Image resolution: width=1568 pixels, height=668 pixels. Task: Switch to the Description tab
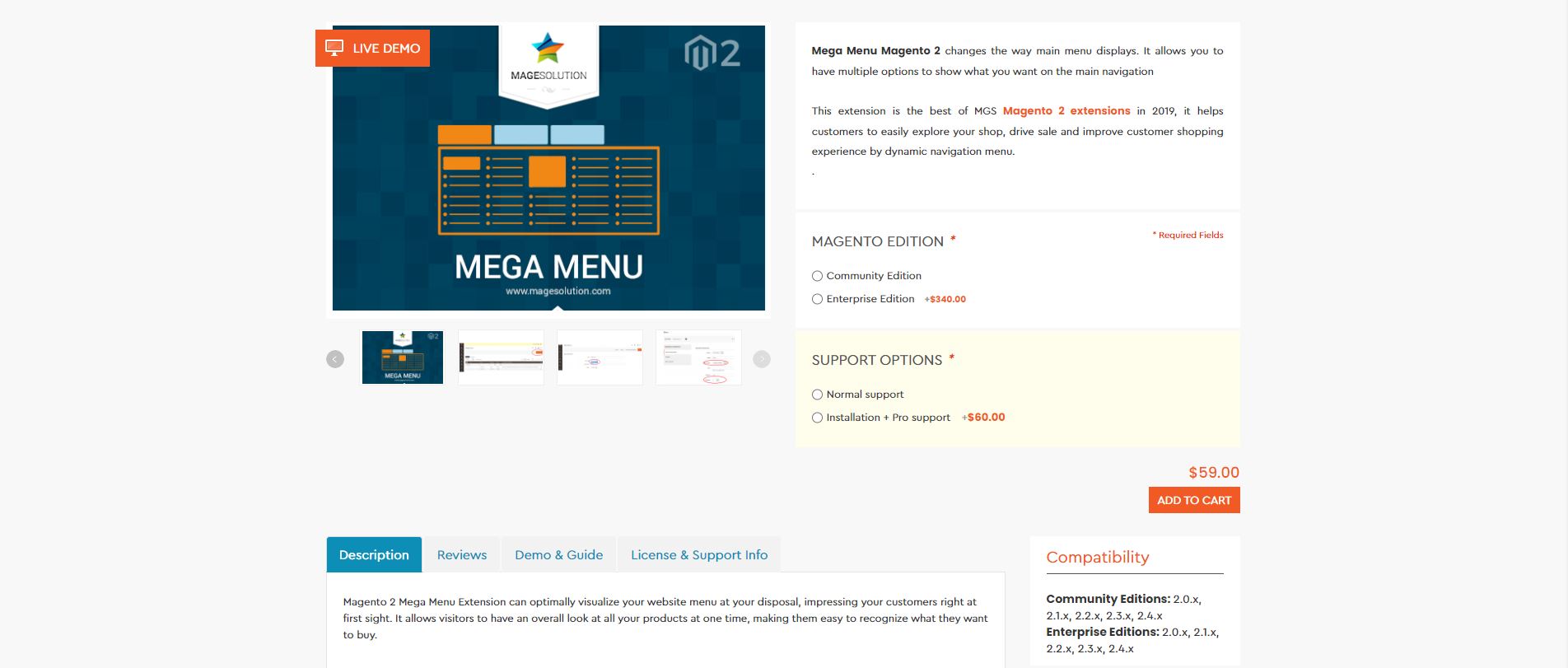(x=374, y=554)
